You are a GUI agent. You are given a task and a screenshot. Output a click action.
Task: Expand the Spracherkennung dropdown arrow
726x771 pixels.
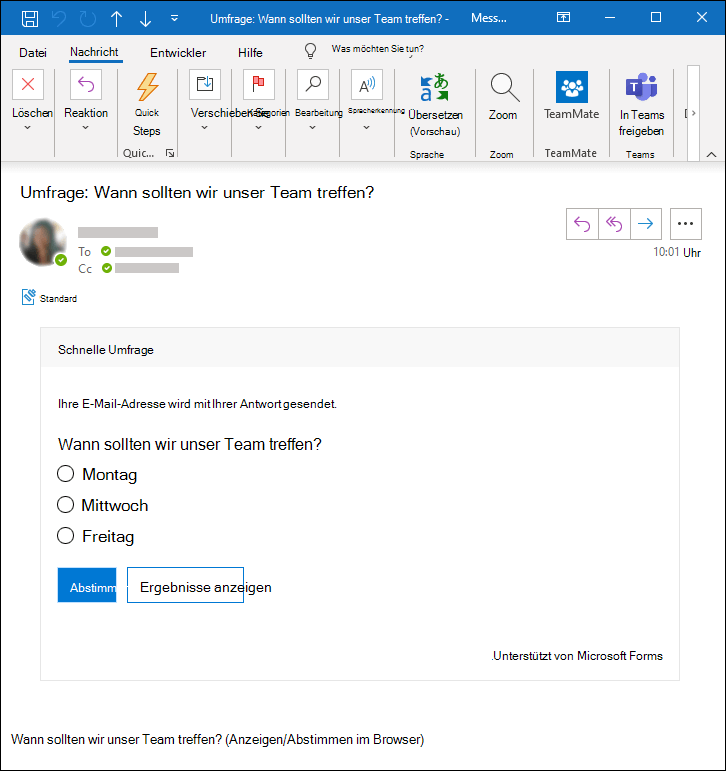[366, 127]
